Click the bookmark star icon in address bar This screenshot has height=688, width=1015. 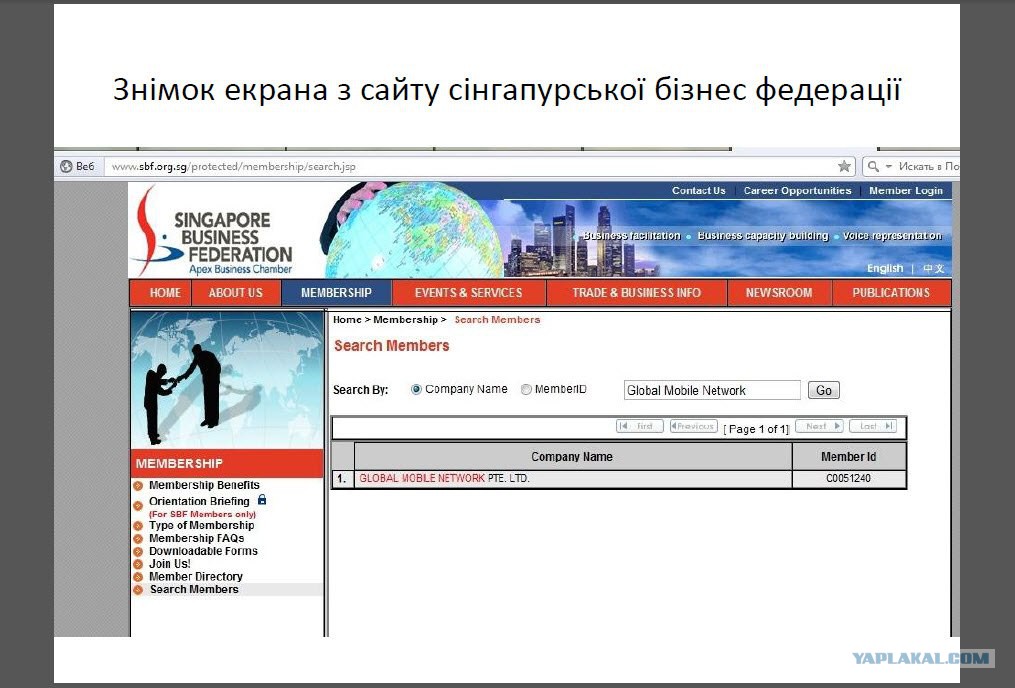pos(843,166)
